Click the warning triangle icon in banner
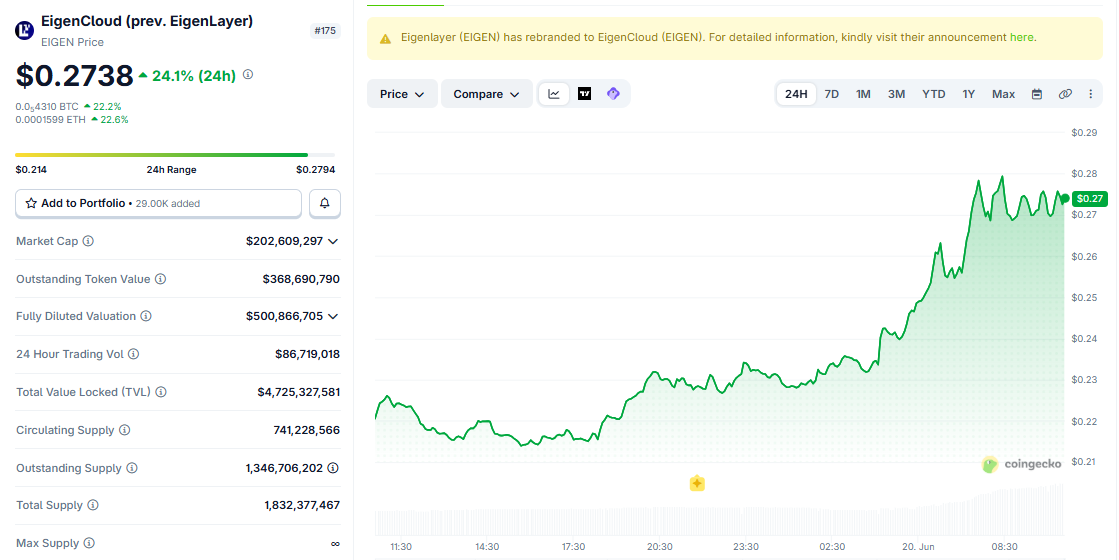 385,39
